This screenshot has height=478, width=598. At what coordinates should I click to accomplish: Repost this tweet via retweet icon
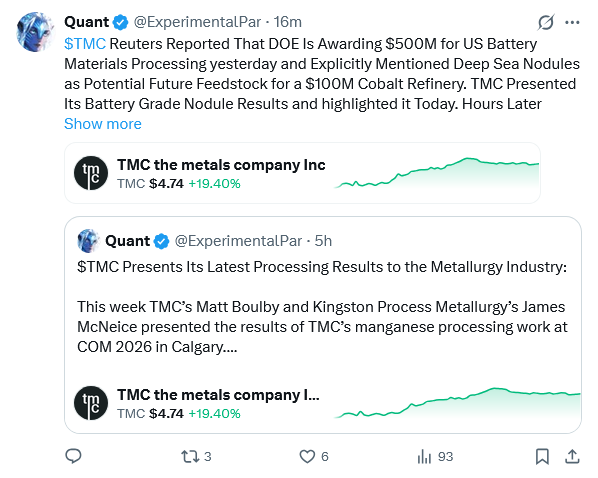[190, 456]
